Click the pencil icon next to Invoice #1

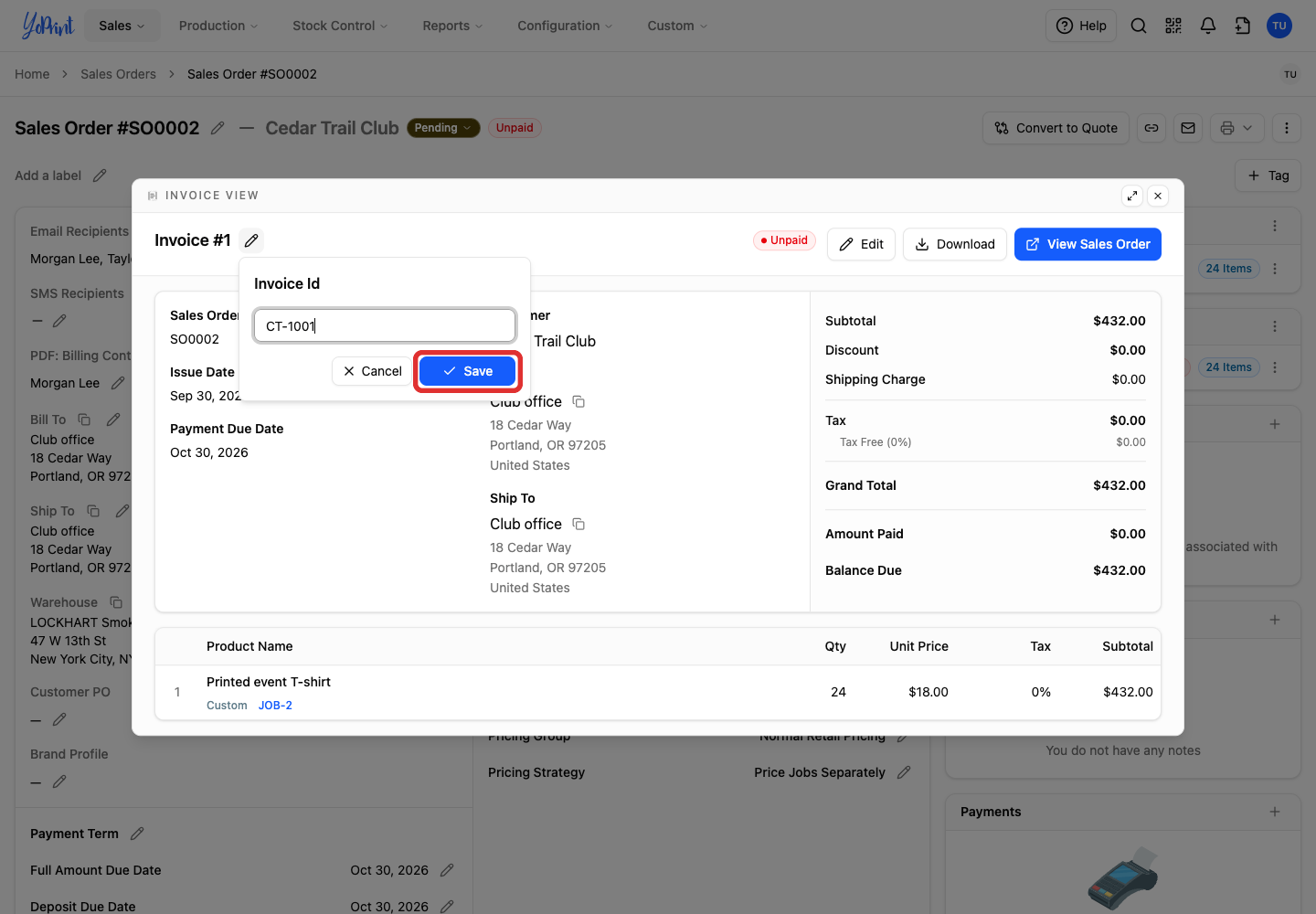point(251,240)
